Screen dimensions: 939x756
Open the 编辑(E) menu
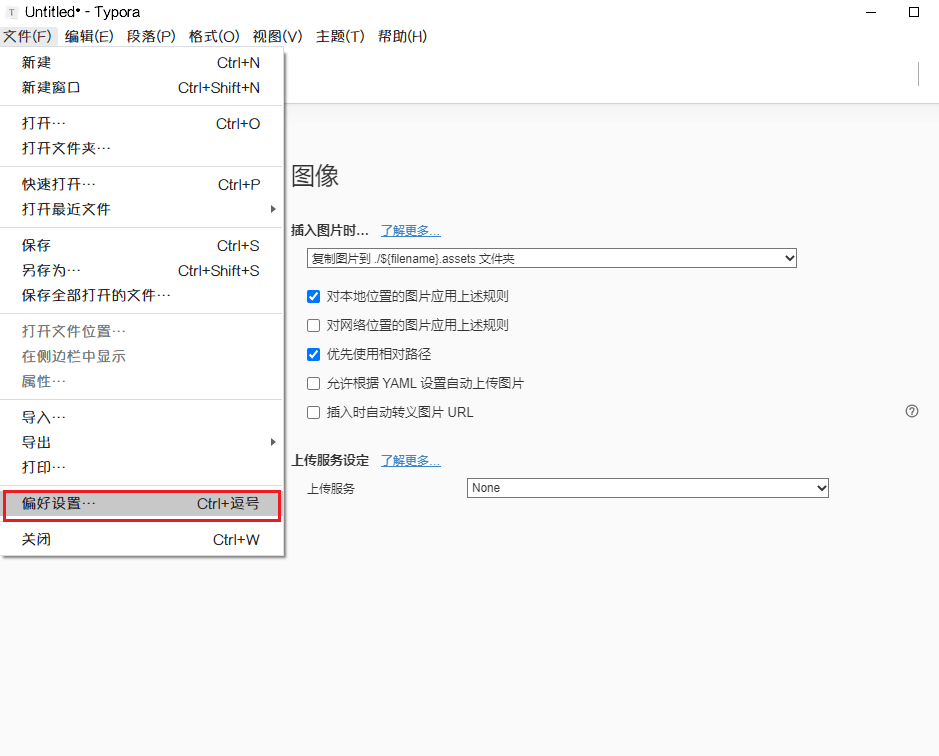[x=89, y=37]
